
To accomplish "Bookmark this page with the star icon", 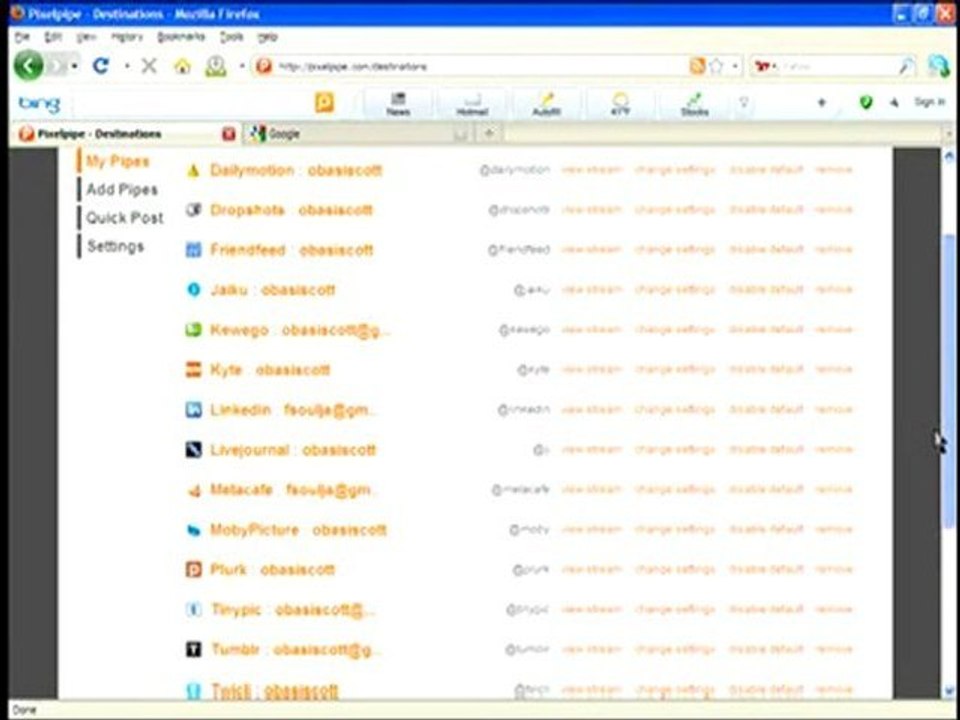I will (x=716, y=66).
